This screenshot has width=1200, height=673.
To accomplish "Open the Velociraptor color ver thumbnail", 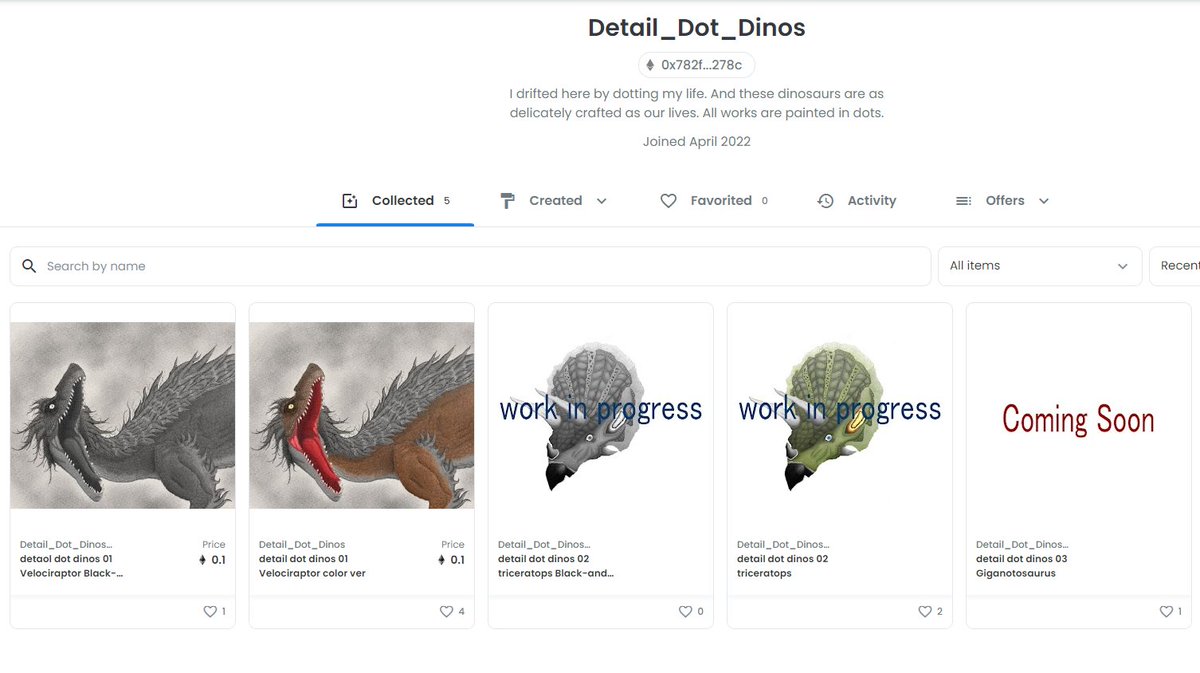I will coord(361,415).
